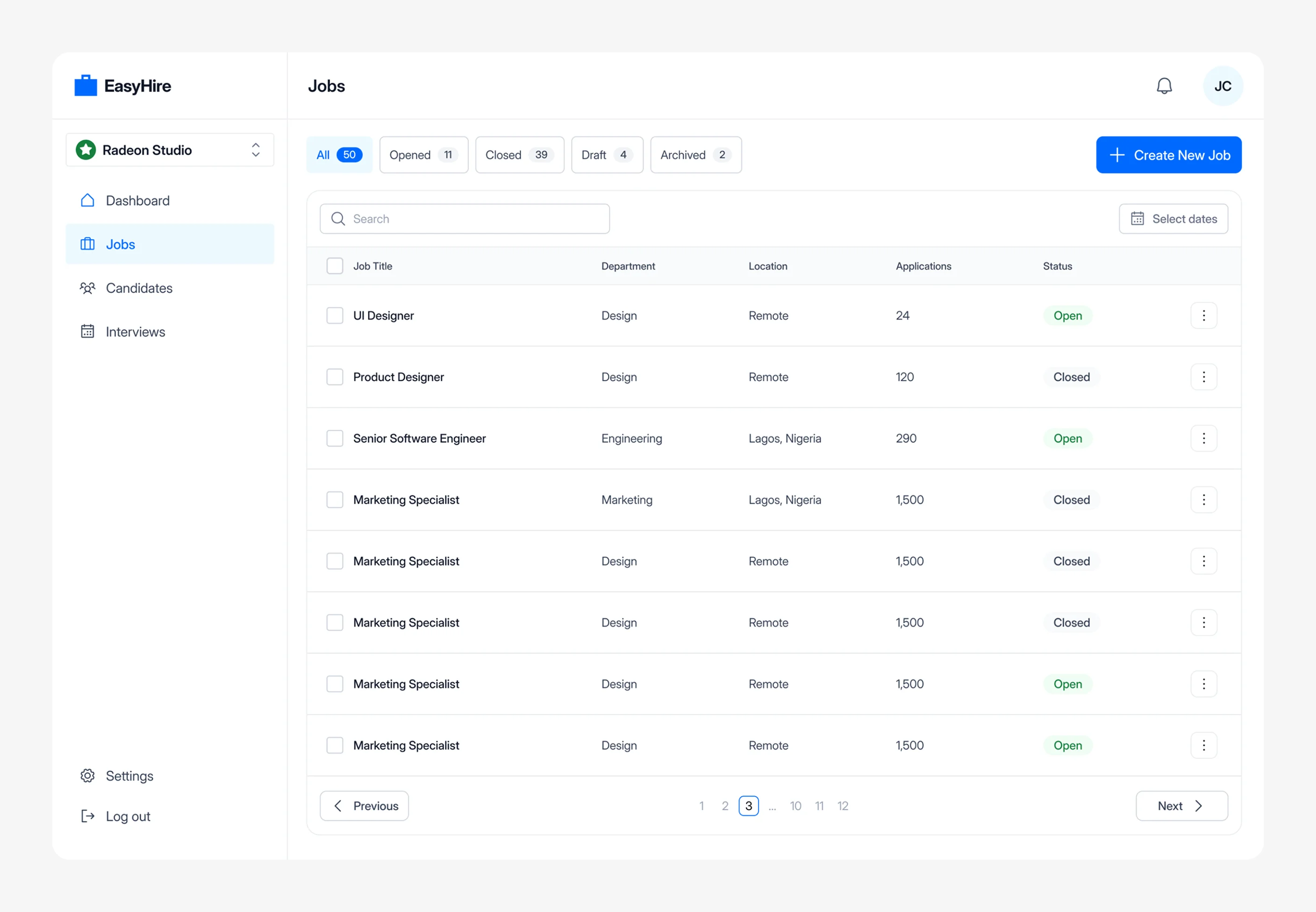Open the UI Designer job title
1316x912 pixels.
pos(383,315)
